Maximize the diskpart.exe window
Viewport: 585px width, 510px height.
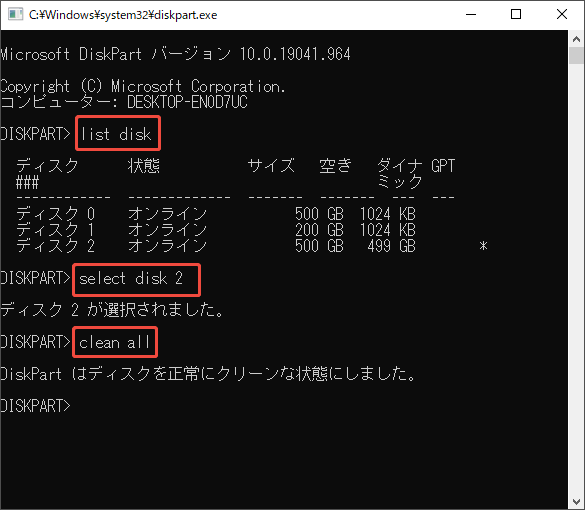tap(516, 15)
